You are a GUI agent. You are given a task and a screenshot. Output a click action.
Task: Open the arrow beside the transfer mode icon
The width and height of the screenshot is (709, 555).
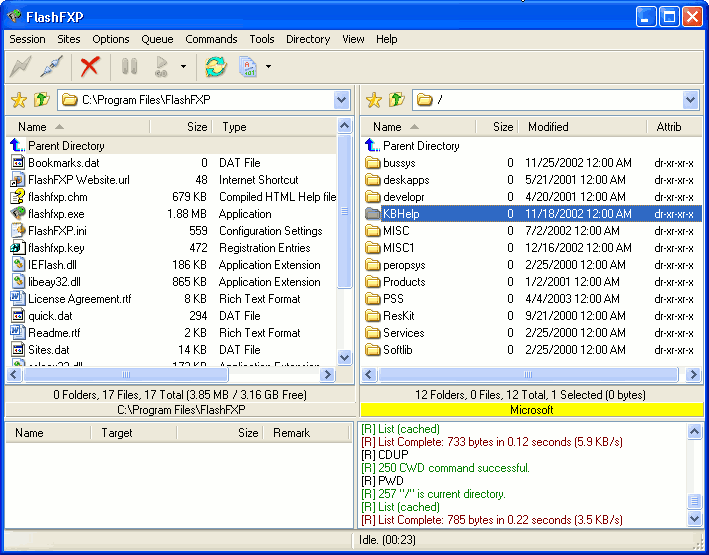[269, 66]
